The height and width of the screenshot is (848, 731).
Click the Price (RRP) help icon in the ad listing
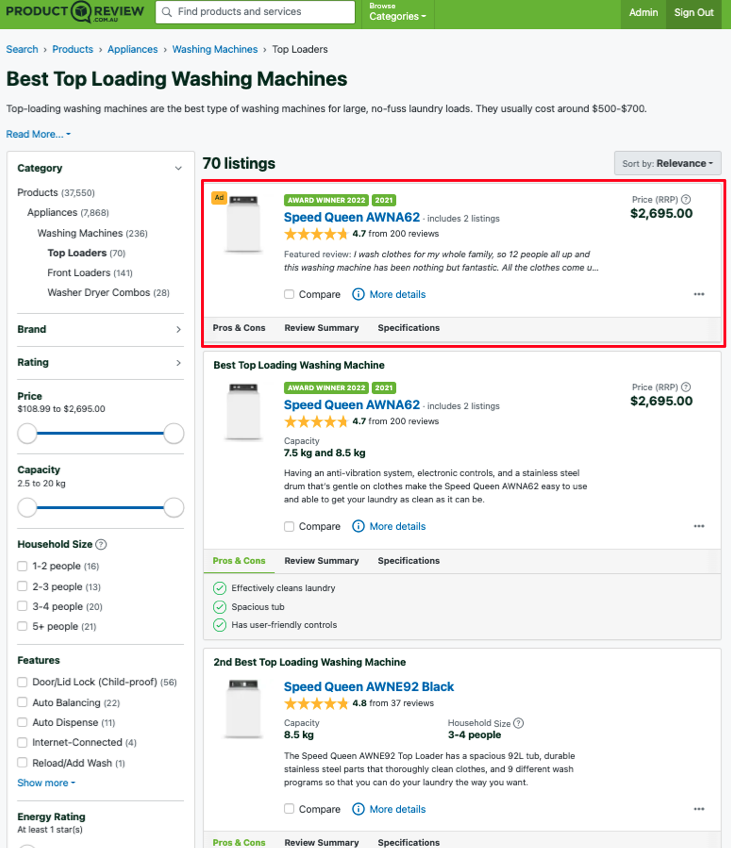tap(686, 200)
